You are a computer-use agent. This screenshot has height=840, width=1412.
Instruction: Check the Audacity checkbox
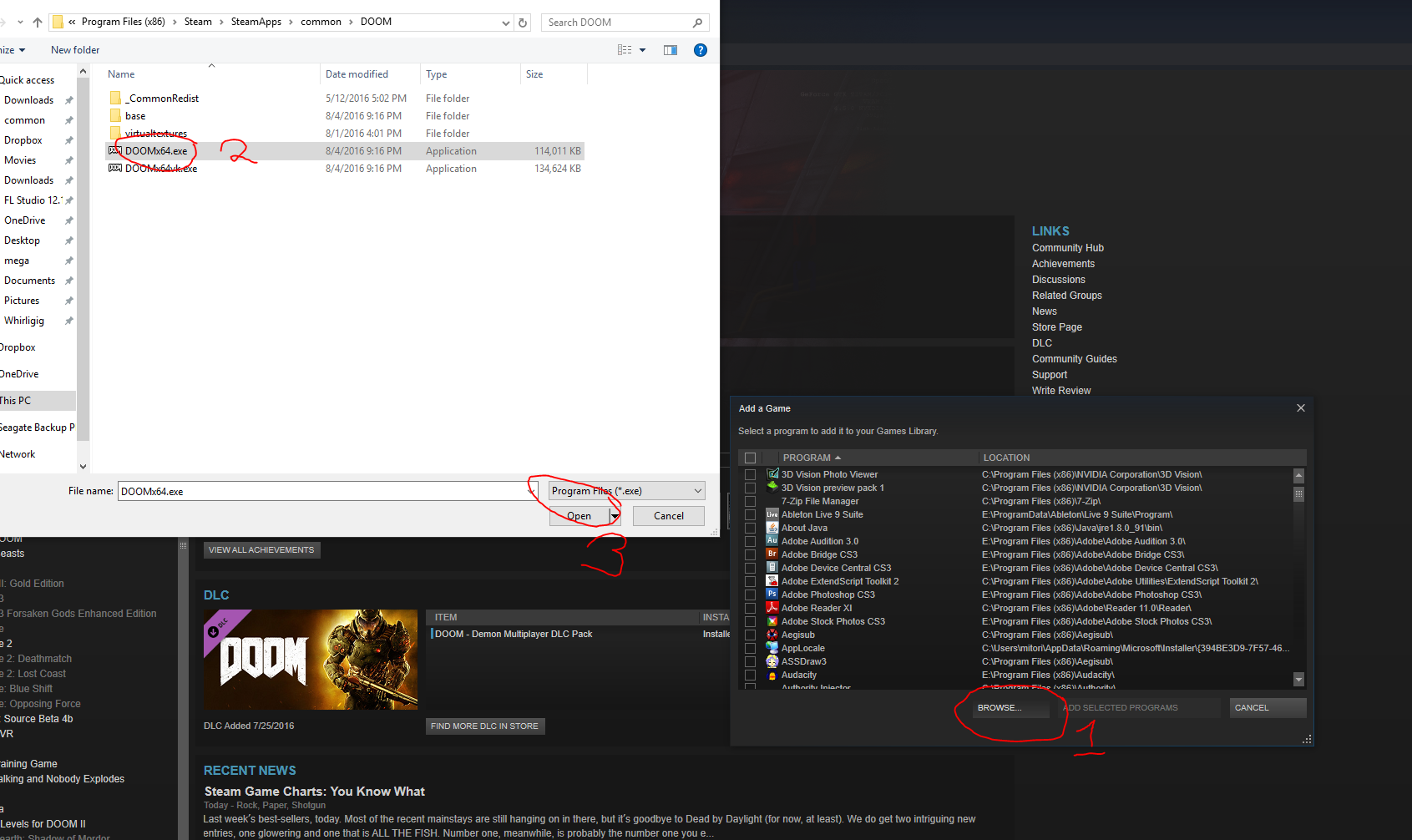click(x=750, y=675)
